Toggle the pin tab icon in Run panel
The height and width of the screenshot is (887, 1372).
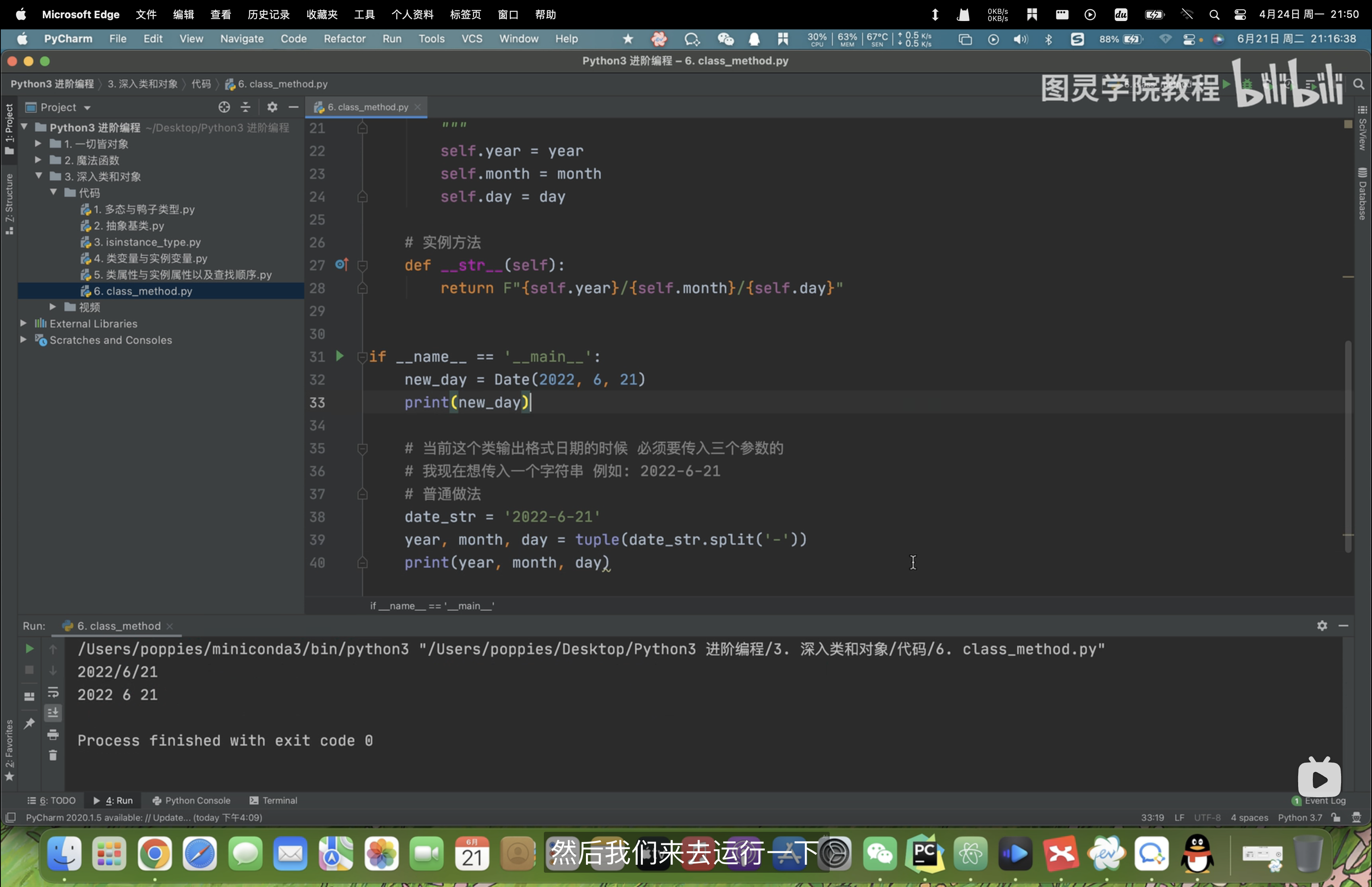(x=29, y=723)
